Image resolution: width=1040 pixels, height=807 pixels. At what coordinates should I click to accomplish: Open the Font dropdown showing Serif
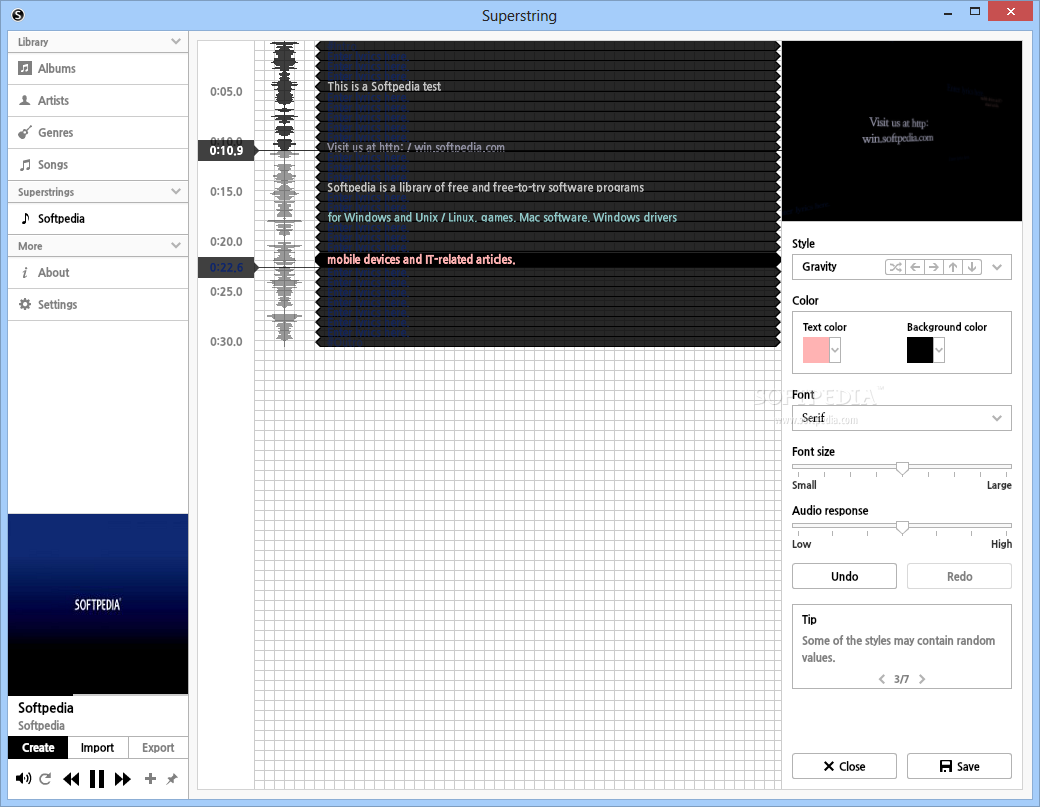coord(901,418)
